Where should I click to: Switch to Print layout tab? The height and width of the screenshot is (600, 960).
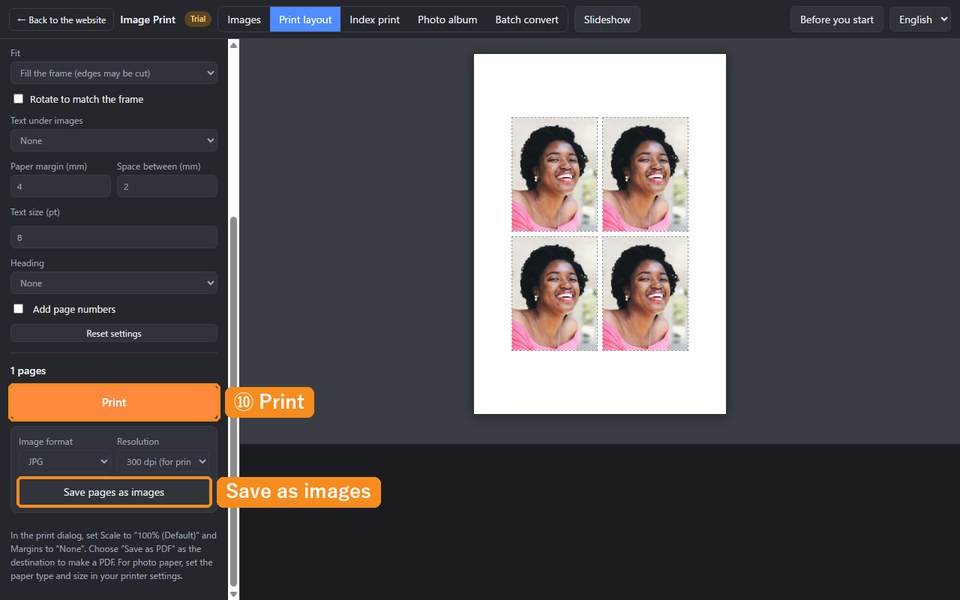(x=305, y=20)
